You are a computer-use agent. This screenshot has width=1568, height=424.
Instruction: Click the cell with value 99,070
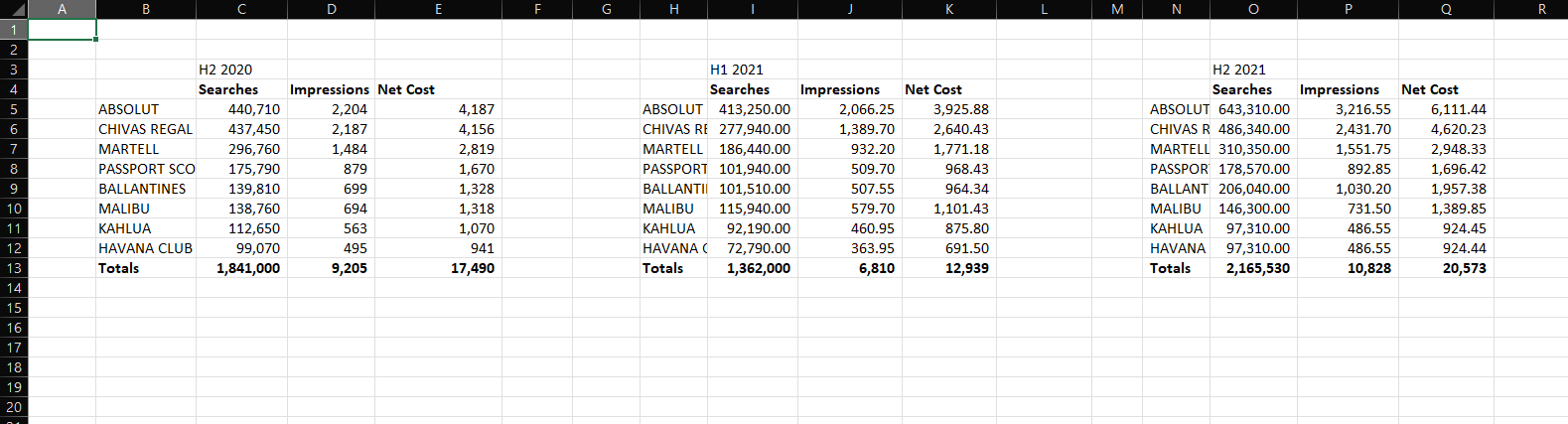click(x=241, y=248)
